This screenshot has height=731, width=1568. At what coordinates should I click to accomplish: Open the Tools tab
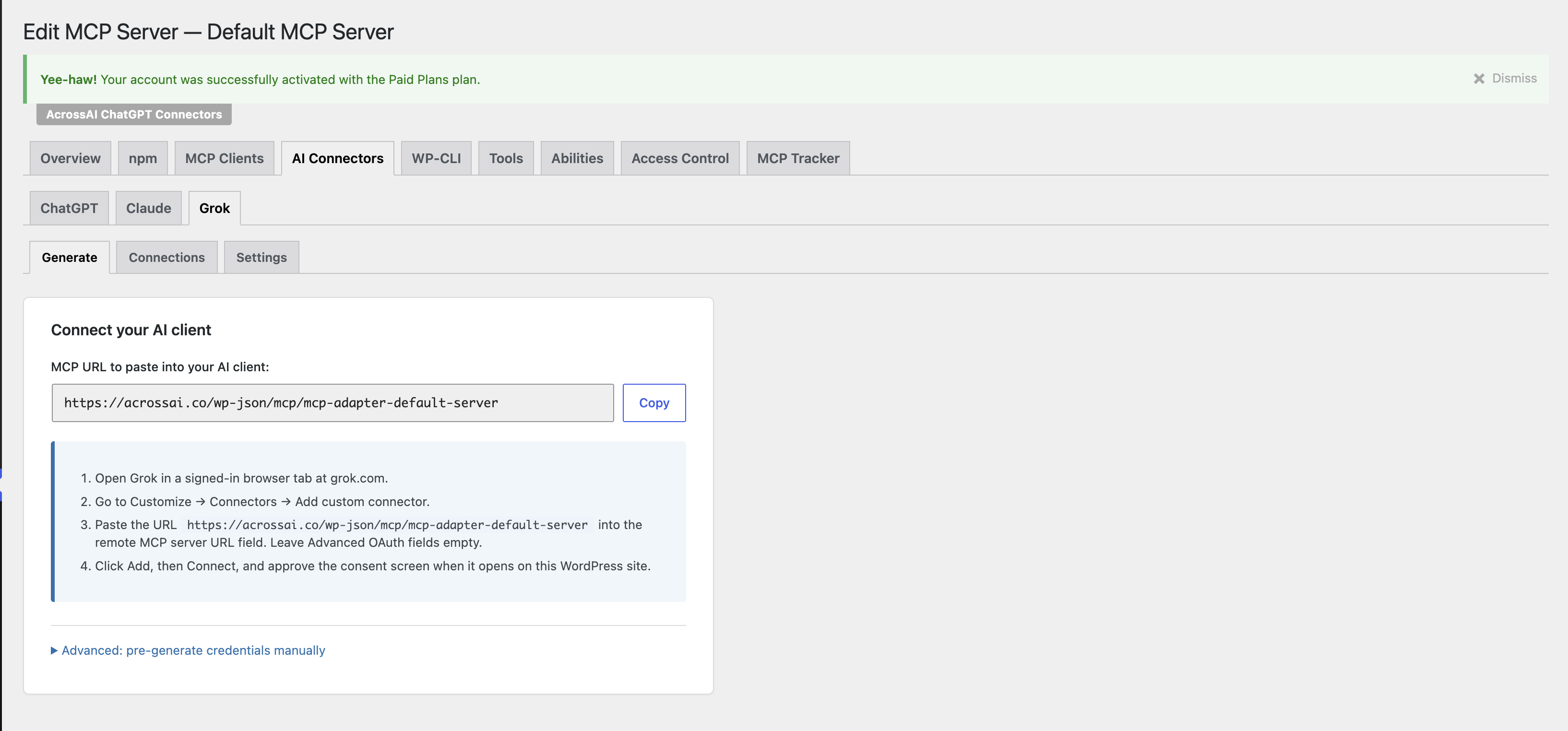[x=506, y=158]
